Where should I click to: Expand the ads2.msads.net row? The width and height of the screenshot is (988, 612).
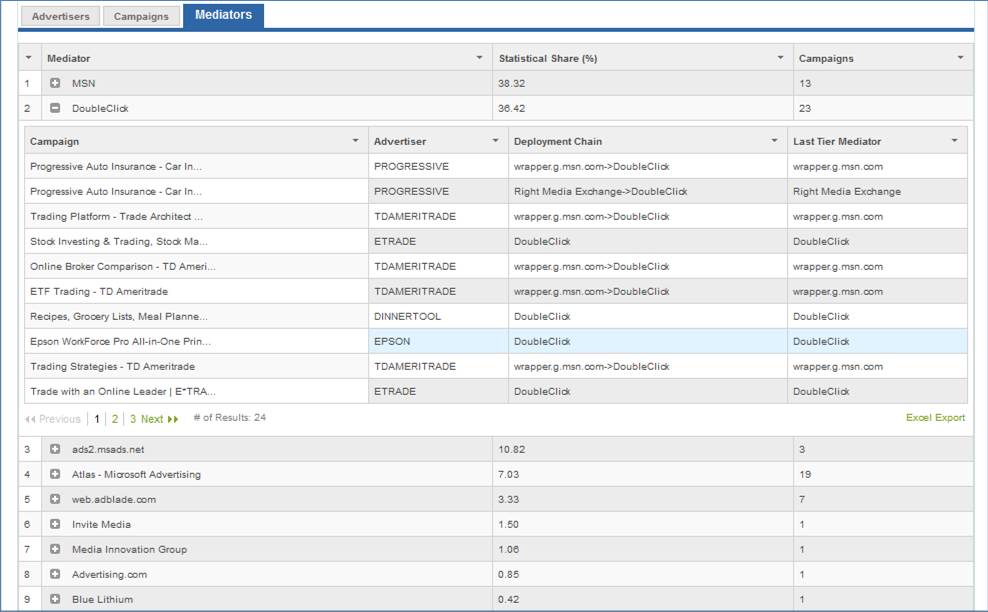point(55,450)
